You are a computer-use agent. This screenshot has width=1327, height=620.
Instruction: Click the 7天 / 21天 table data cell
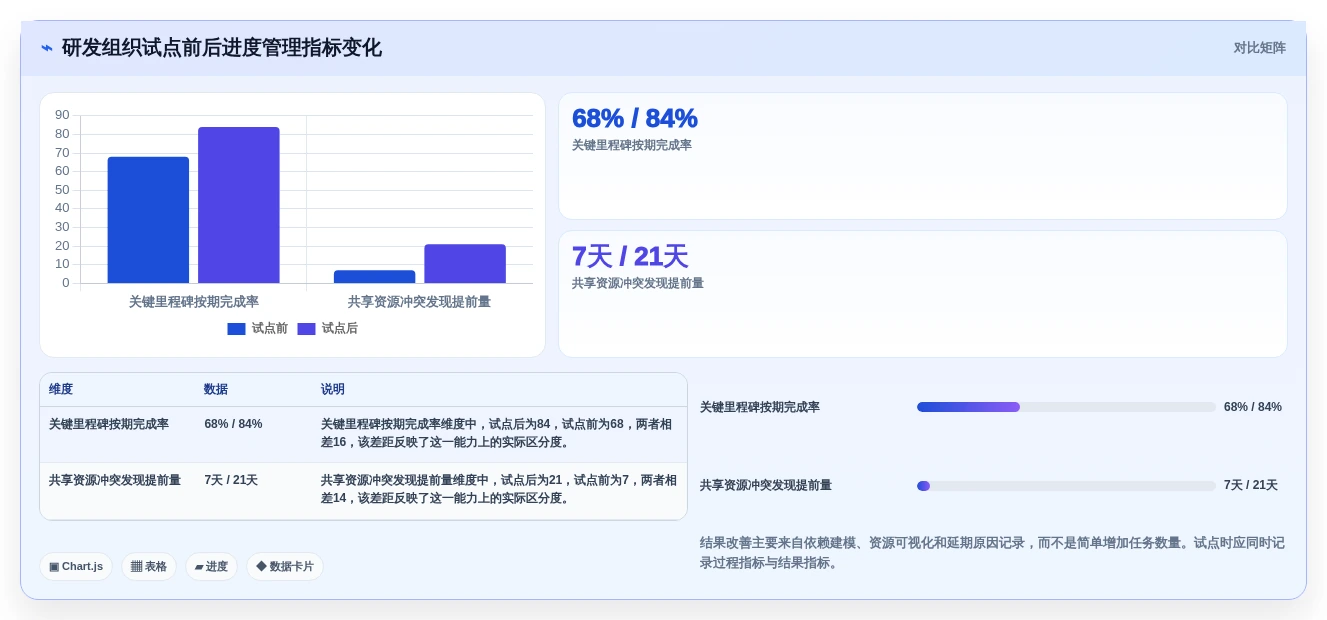231,480
